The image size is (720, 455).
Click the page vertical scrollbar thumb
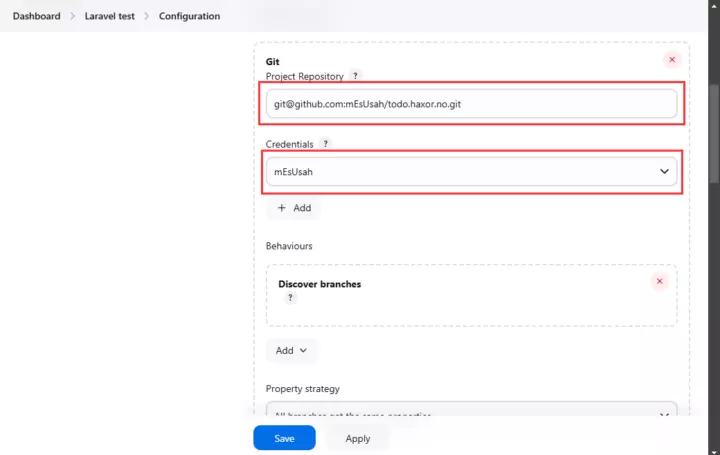[x=714, y=134]
